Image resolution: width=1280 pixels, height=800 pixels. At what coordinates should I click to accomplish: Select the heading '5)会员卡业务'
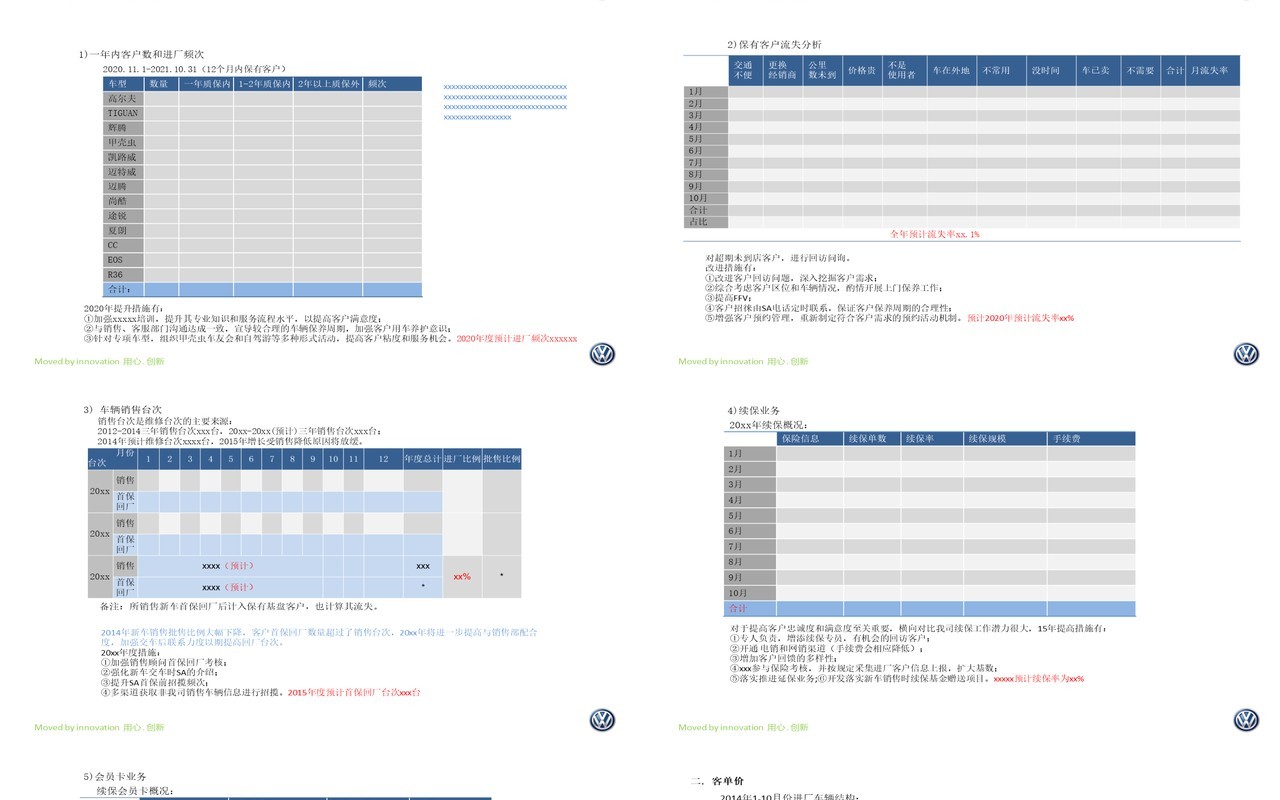coord(115,777)
